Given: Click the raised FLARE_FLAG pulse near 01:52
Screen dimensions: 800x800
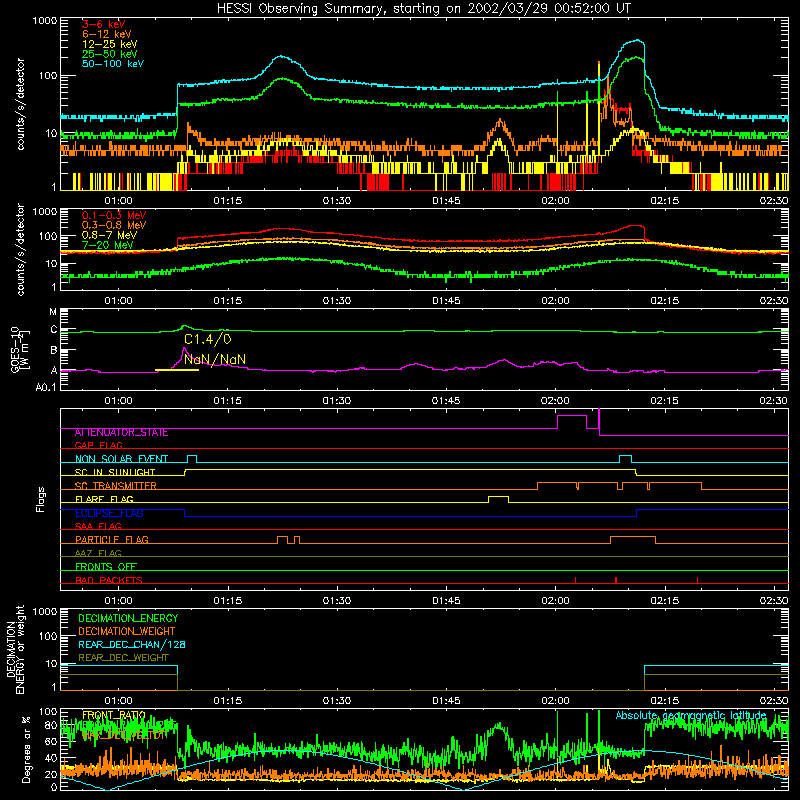Looking at the screenshot, I should [x=498, y=499].
